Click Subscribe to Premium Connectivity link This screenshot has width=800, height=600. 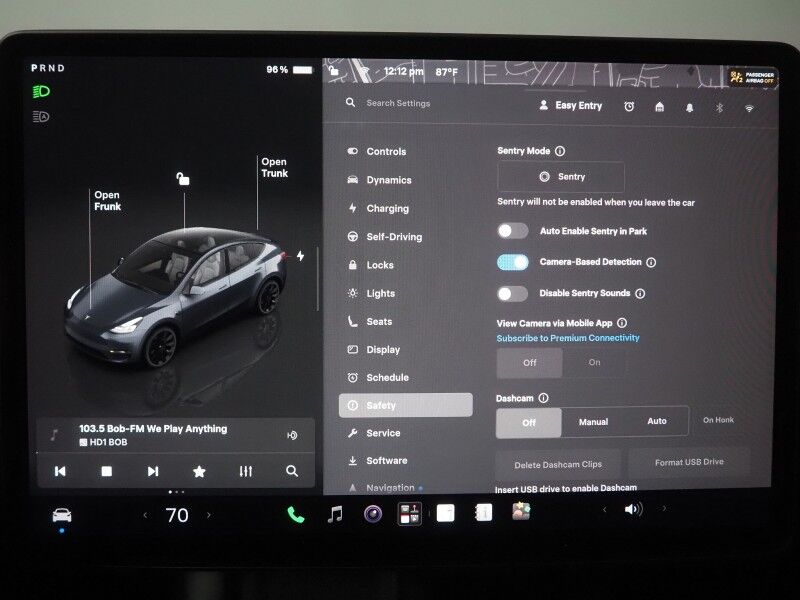(x=568, y=338)
